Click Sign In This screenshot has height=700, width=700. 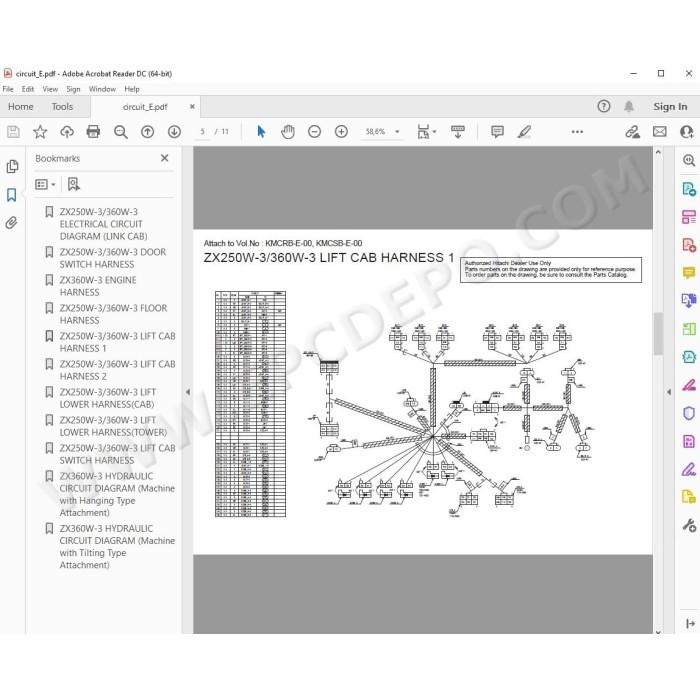coord(670,106)
